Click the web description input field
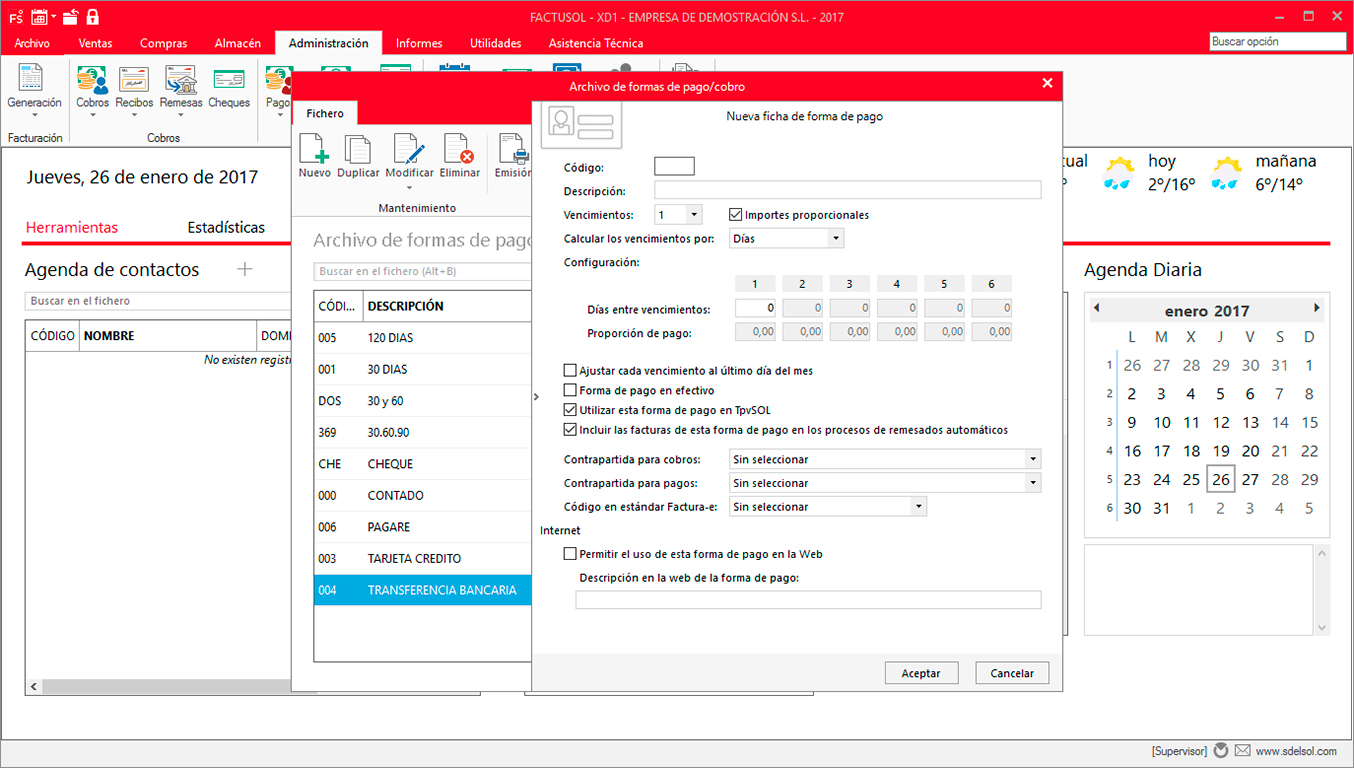Image resolution: width=1354 pixels, height=768 pixels. click(808, 600)
